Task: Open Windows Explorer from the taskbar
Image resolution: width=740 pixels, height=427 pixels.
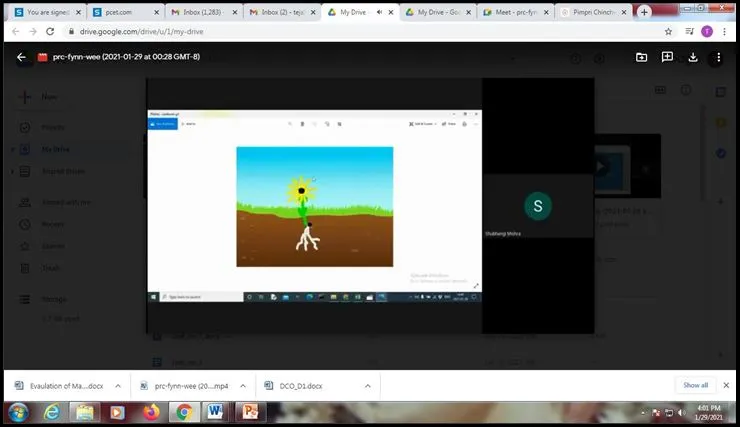Action: tap(84, 413)
